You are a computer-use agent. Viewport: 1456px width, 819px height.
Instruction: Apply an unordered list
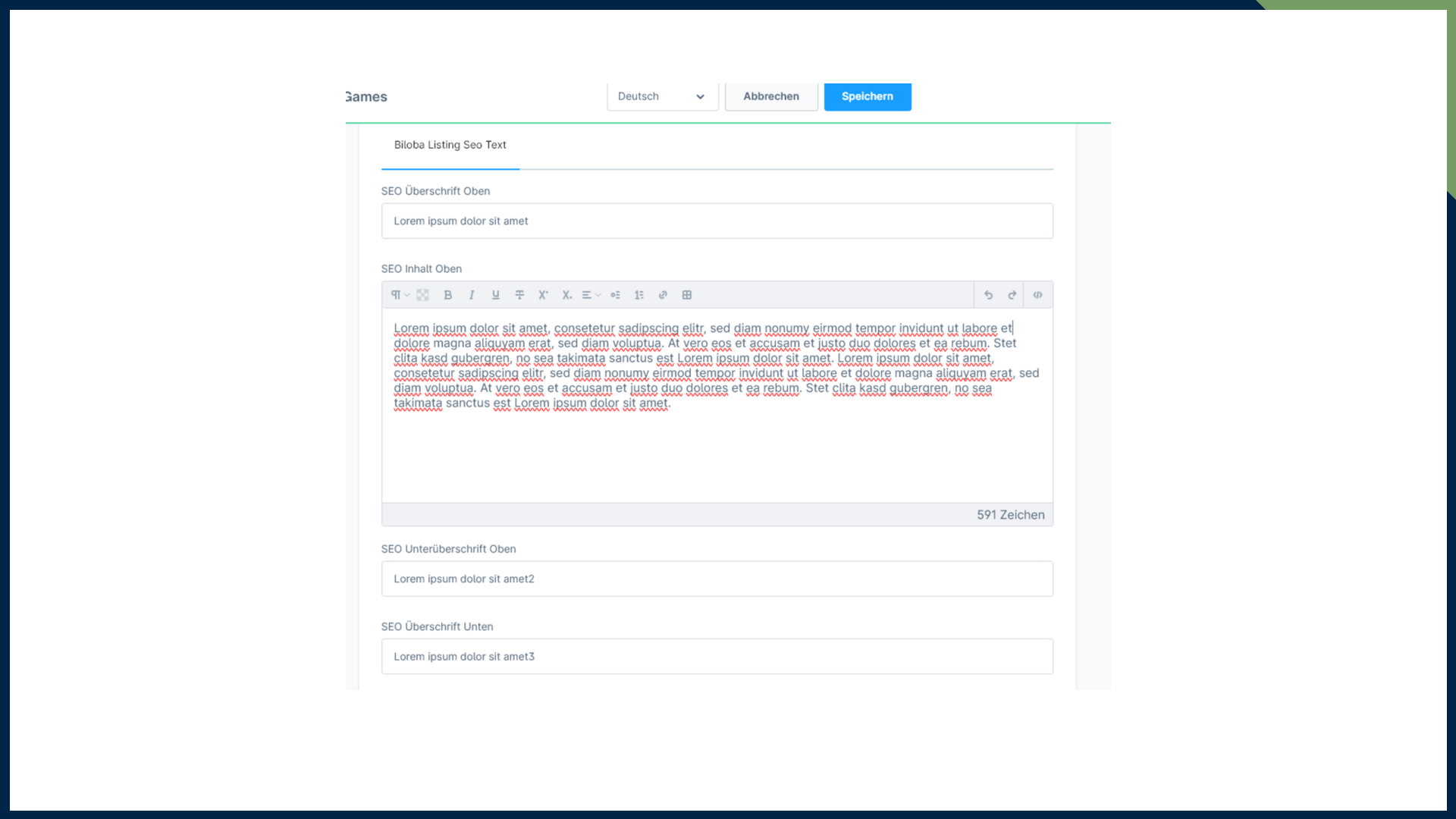(x=615, y=295)
